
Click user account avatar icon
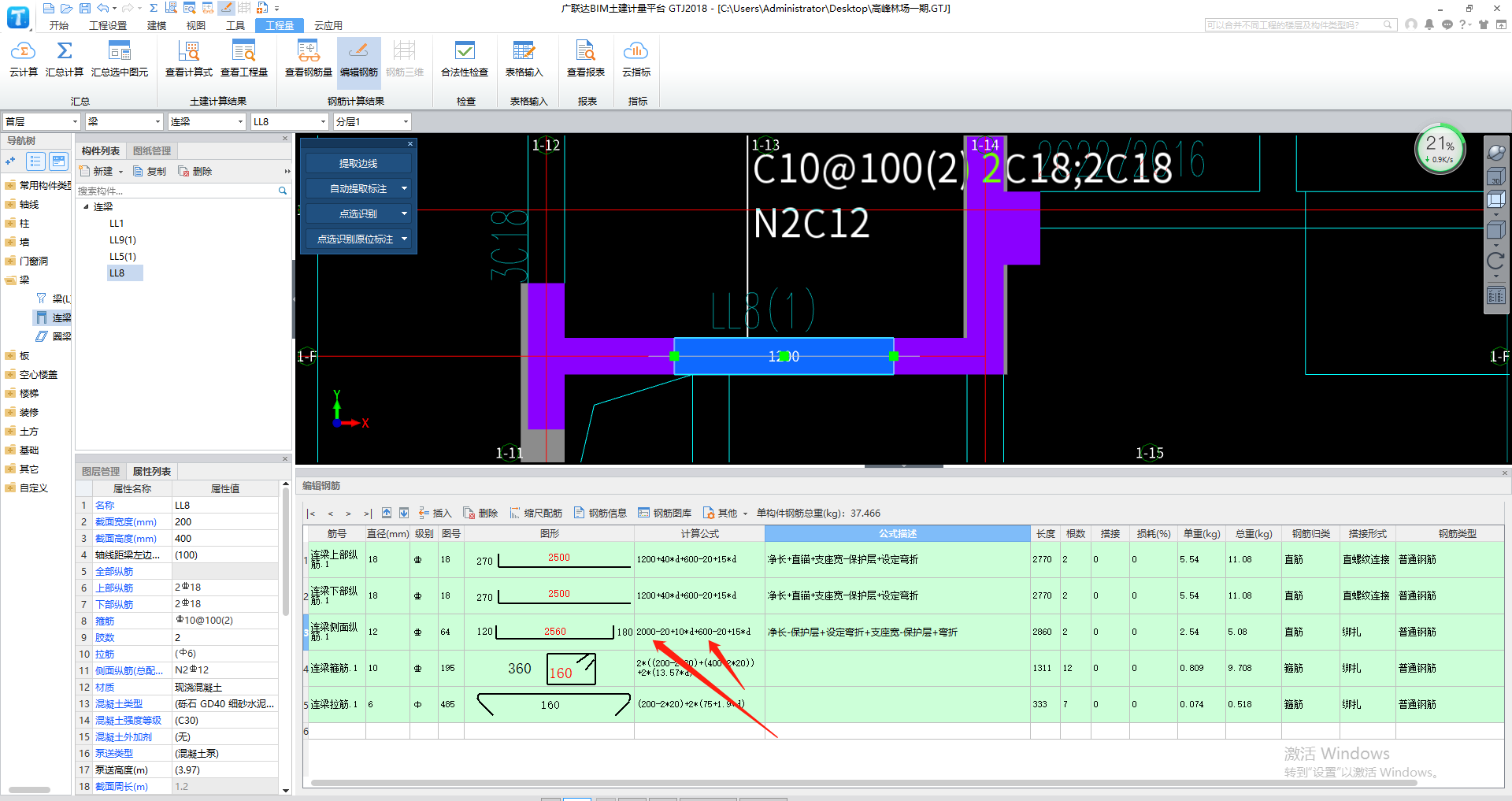click(x=1411, y=24)
